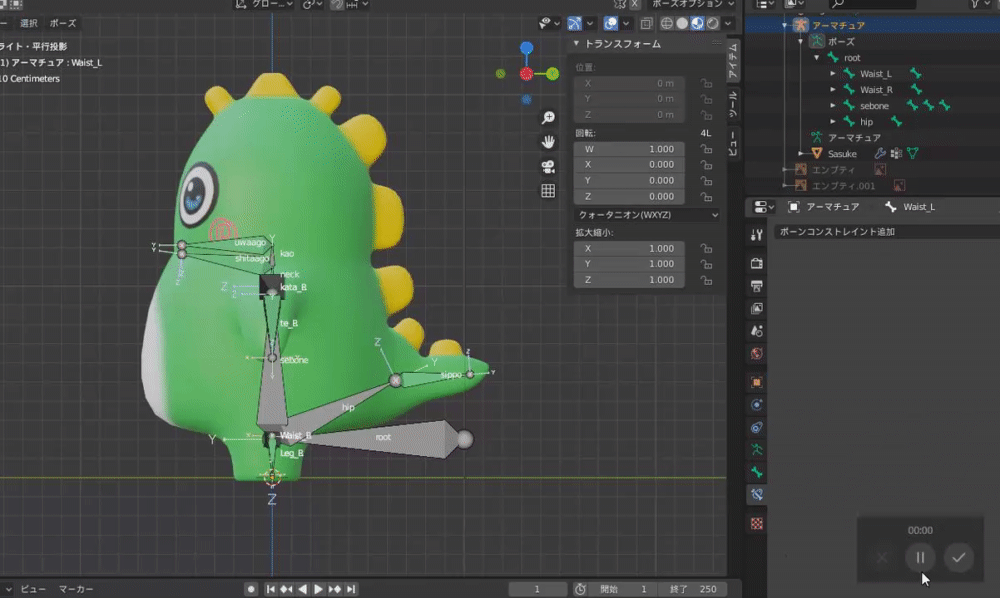Click the current frame number field
This screenshot has height=598, width=1000.
[x=537, y=589]
